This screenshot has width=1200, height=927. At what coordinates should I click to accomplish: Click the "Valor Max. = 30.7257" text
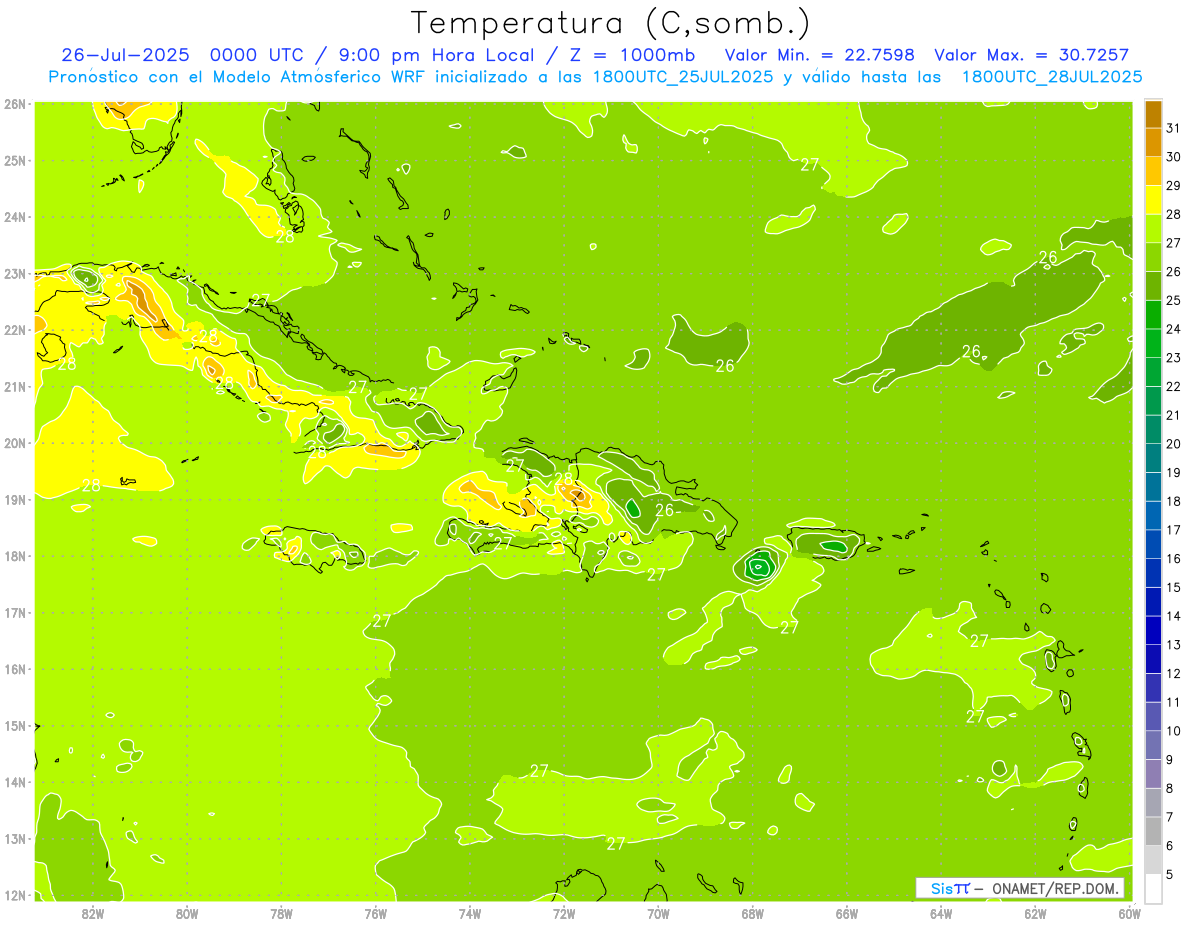coord(1031,55)
